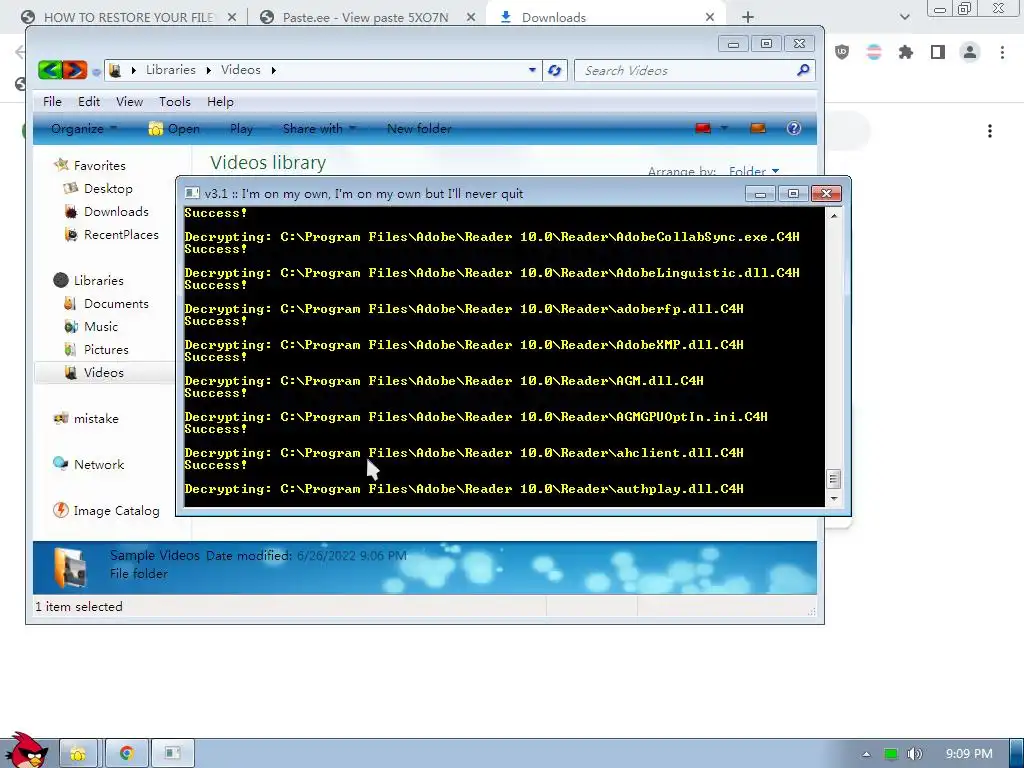Open the Chrome profile avatar icon
Viewport: 1024px width, 768px height.
click(970, 52)
